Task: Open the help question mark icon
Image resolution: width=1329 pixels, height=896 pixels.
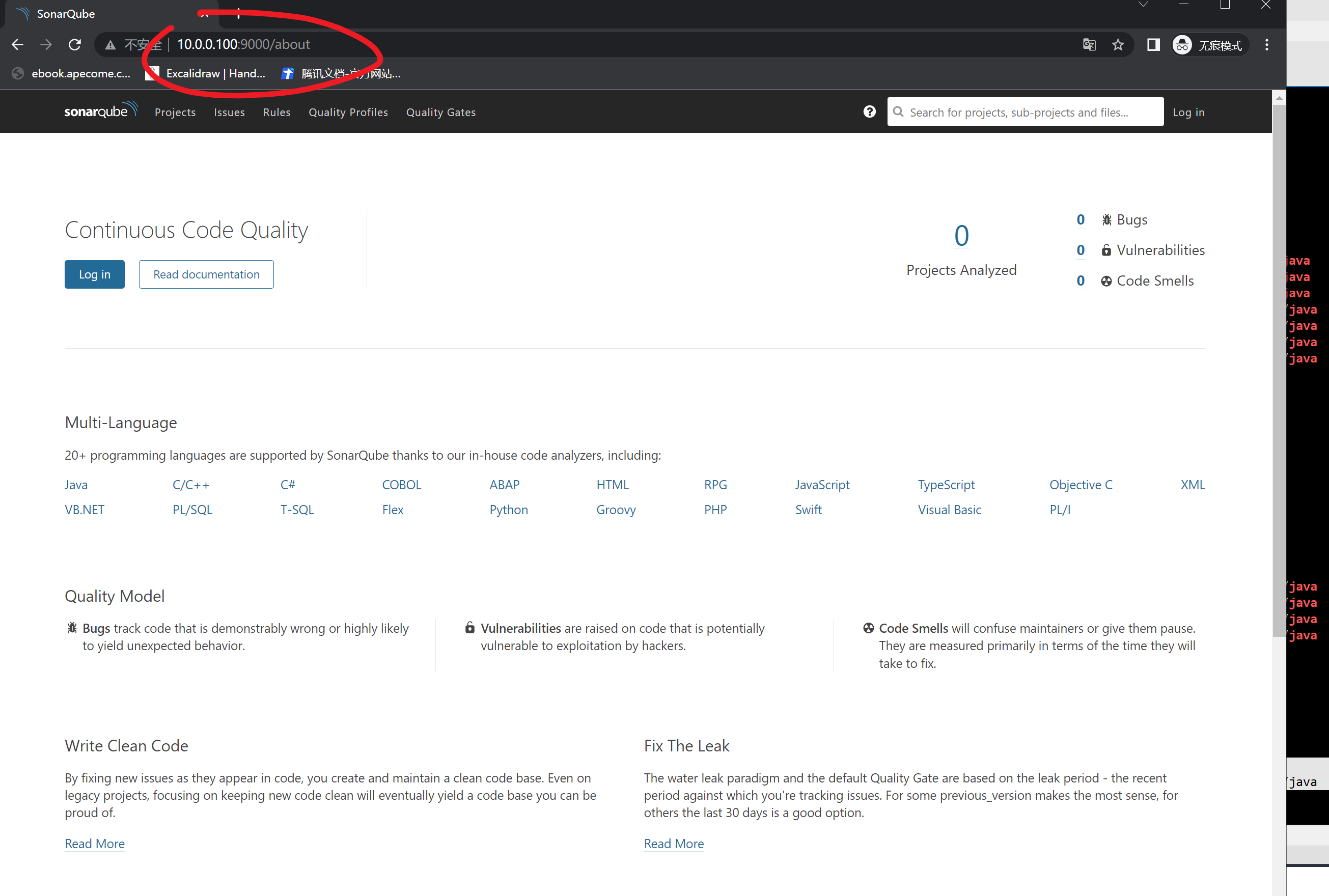Action: (x=869, y=112)
